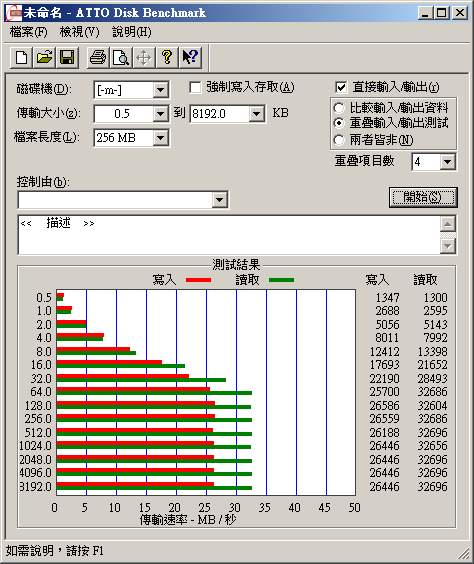Click the status bar text 如需說明，請按 F1
This screenshot has height=564, width=474.
[x=55, y=551]
